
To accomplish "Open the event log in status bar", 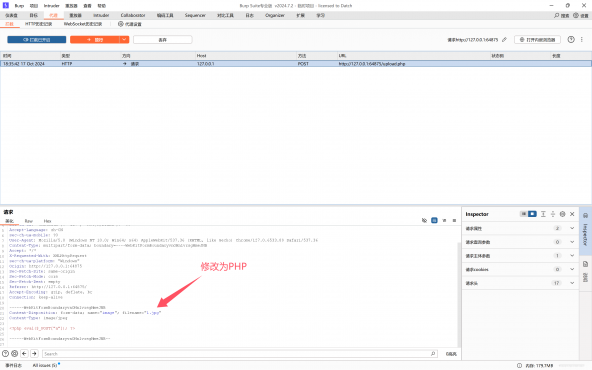I will [13, 365].
